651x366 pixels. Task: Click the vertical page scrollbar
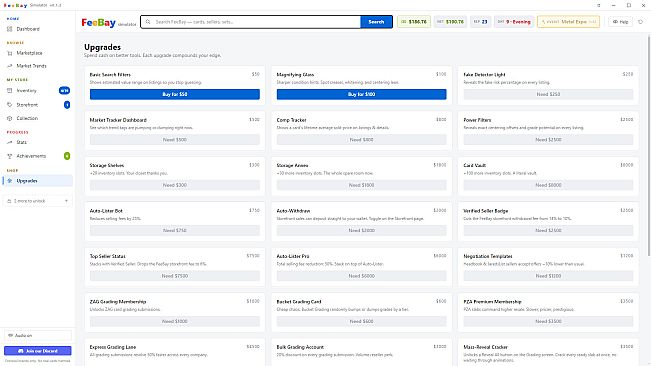coord(649,145)
